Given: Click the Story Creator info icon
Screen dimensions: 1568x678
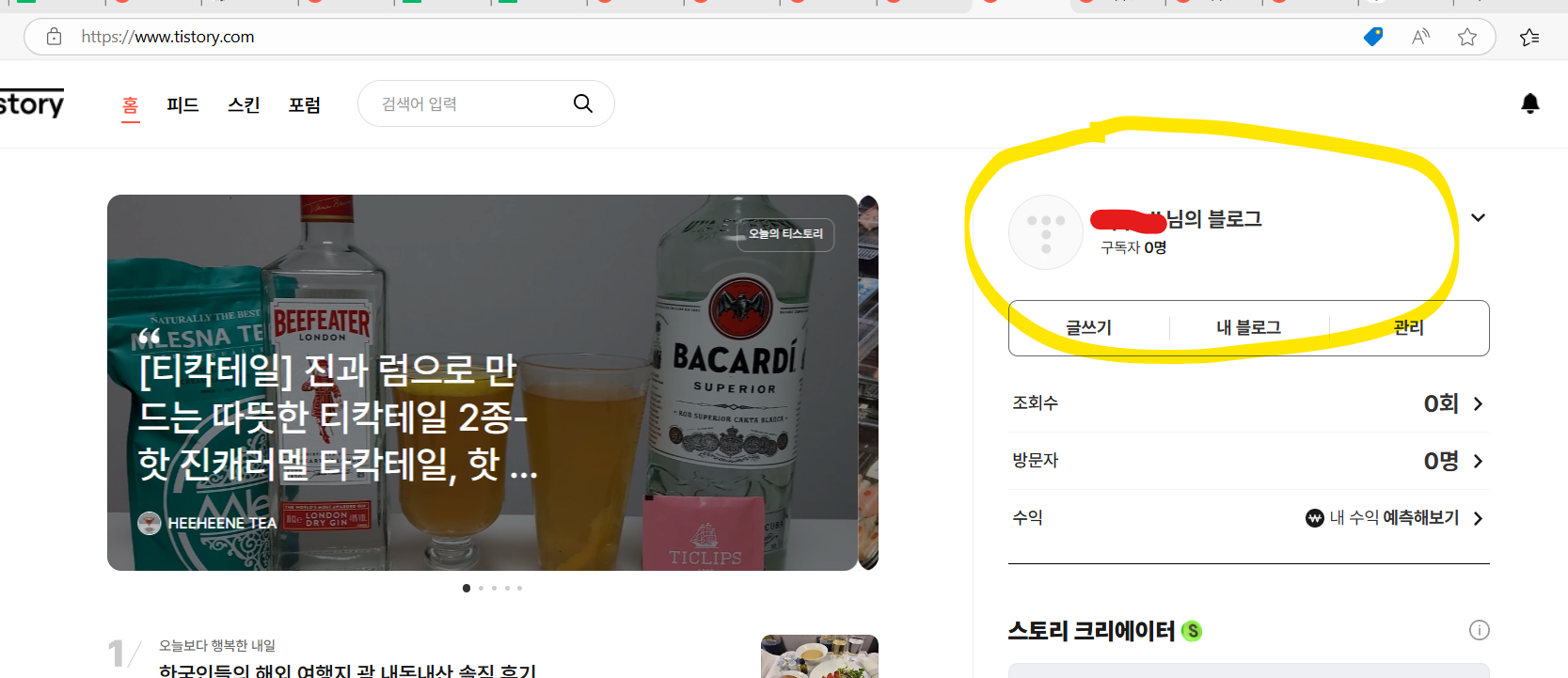Looking at the screenshot, I should tap(1480, 630).
